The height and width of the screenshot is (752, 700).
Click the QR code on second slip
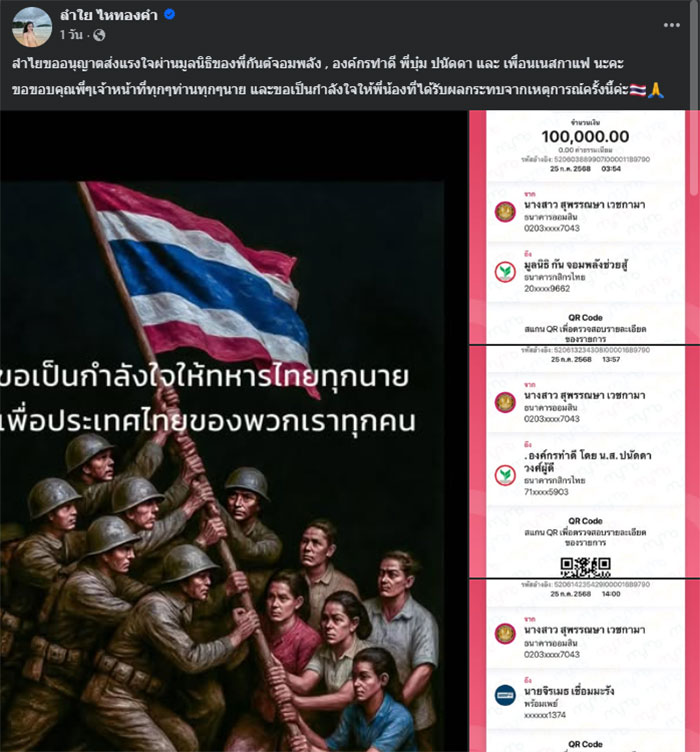[x=585, y=567]
